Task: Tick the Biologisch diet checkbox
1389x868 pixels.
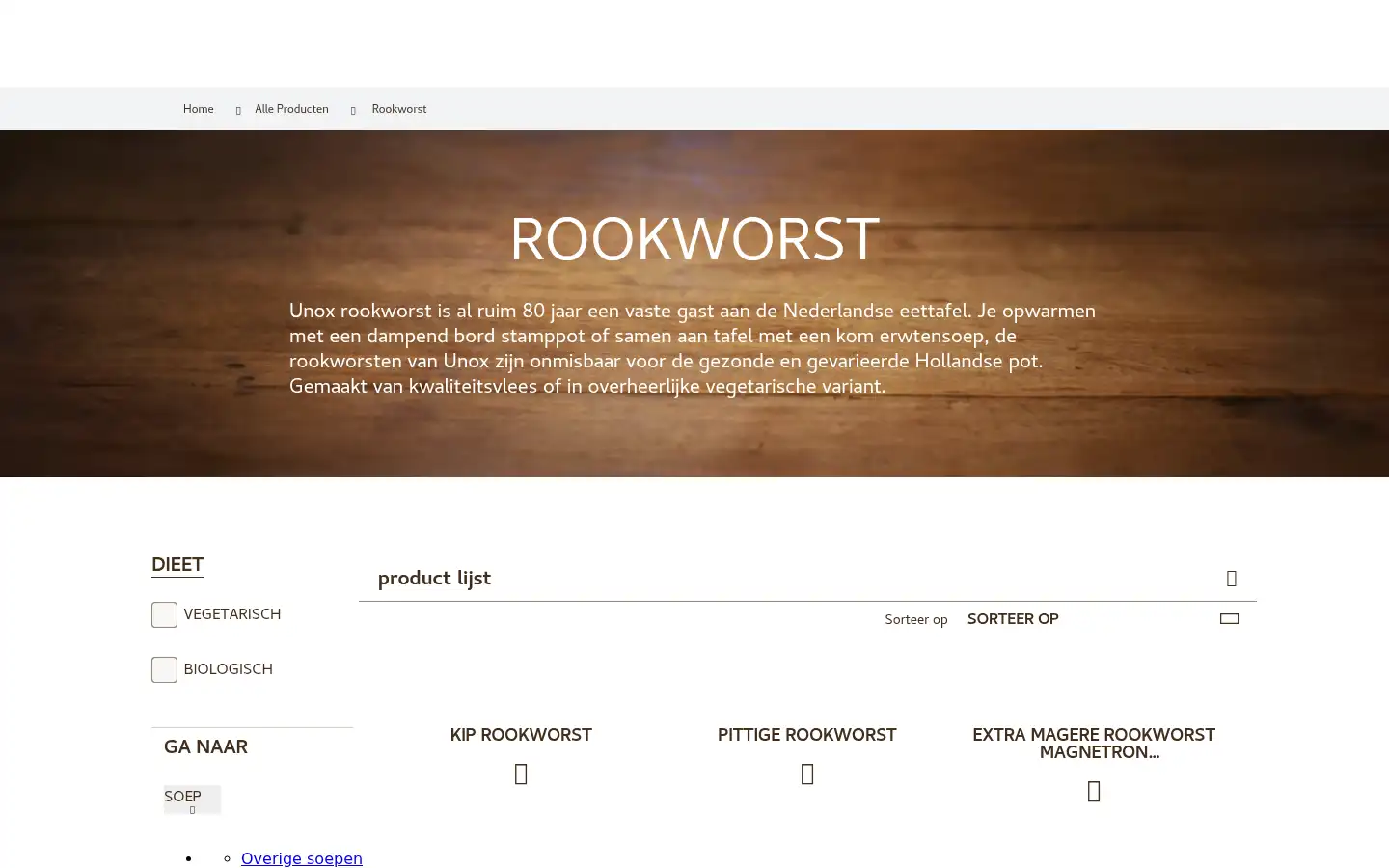Action: 164,669
